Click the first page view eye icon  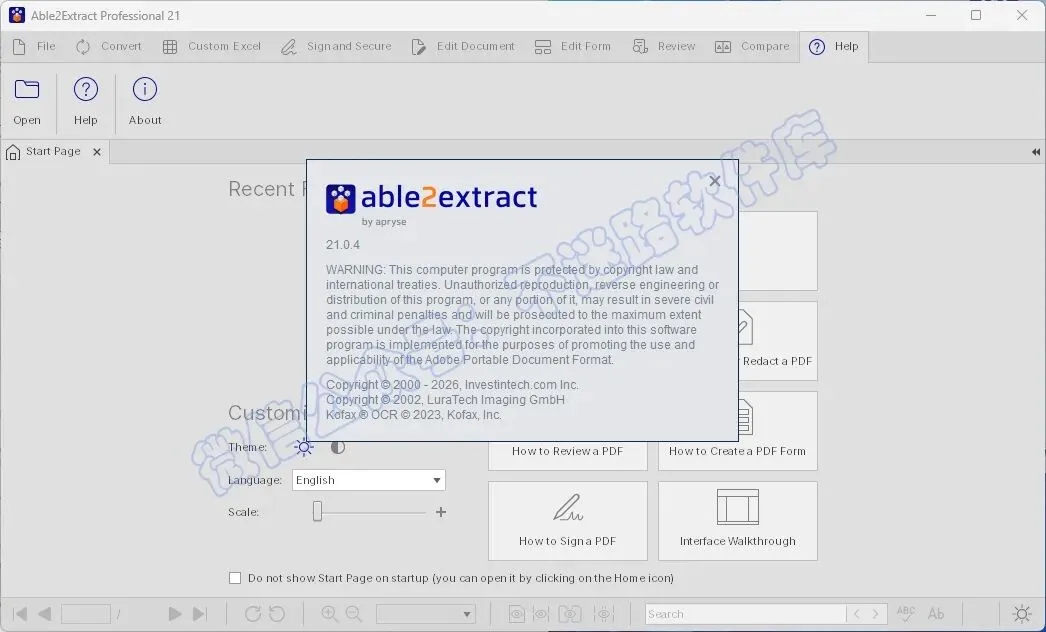(x=517, y=614)
